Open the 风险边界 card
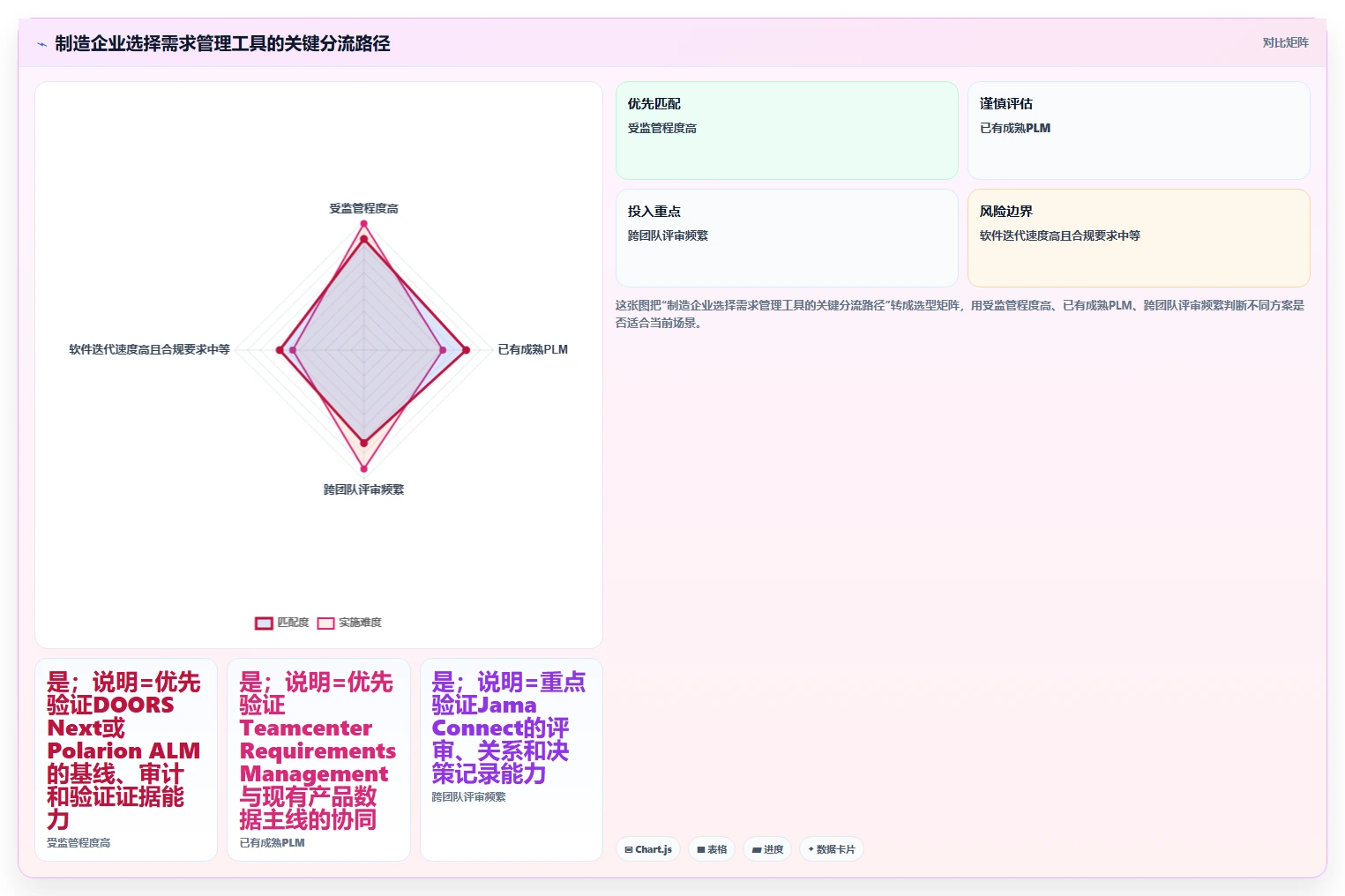Screen dimensions: 1345x896 (1139, 238)
